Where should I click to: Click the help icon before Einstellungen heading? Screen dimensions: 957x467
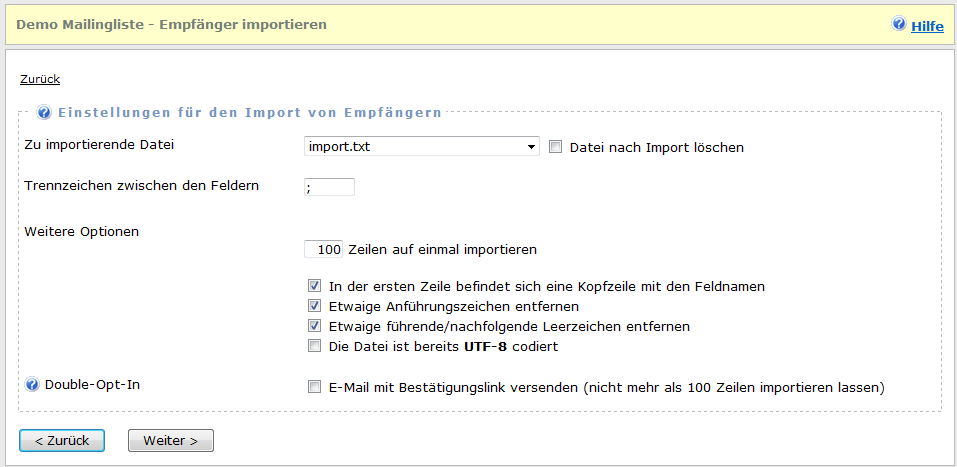point(44,113)
